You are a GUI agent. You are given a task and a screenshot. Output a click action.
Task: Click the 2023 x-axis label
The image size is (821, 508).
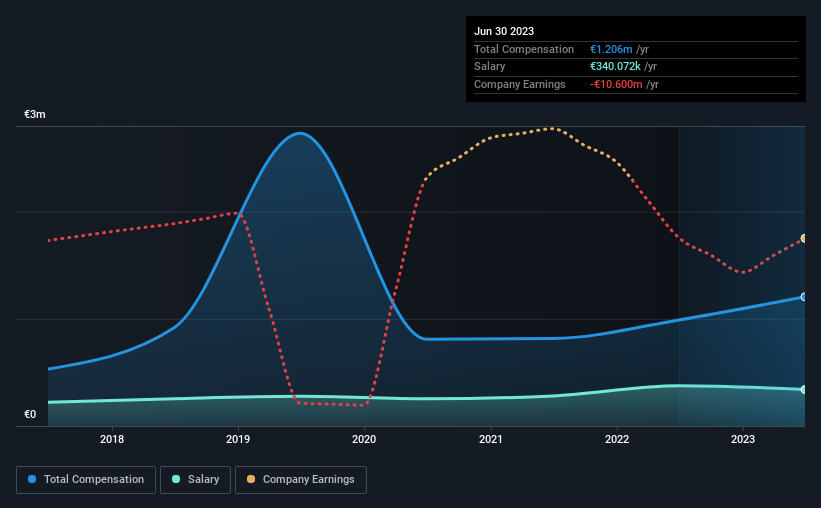tap(743, 439)
